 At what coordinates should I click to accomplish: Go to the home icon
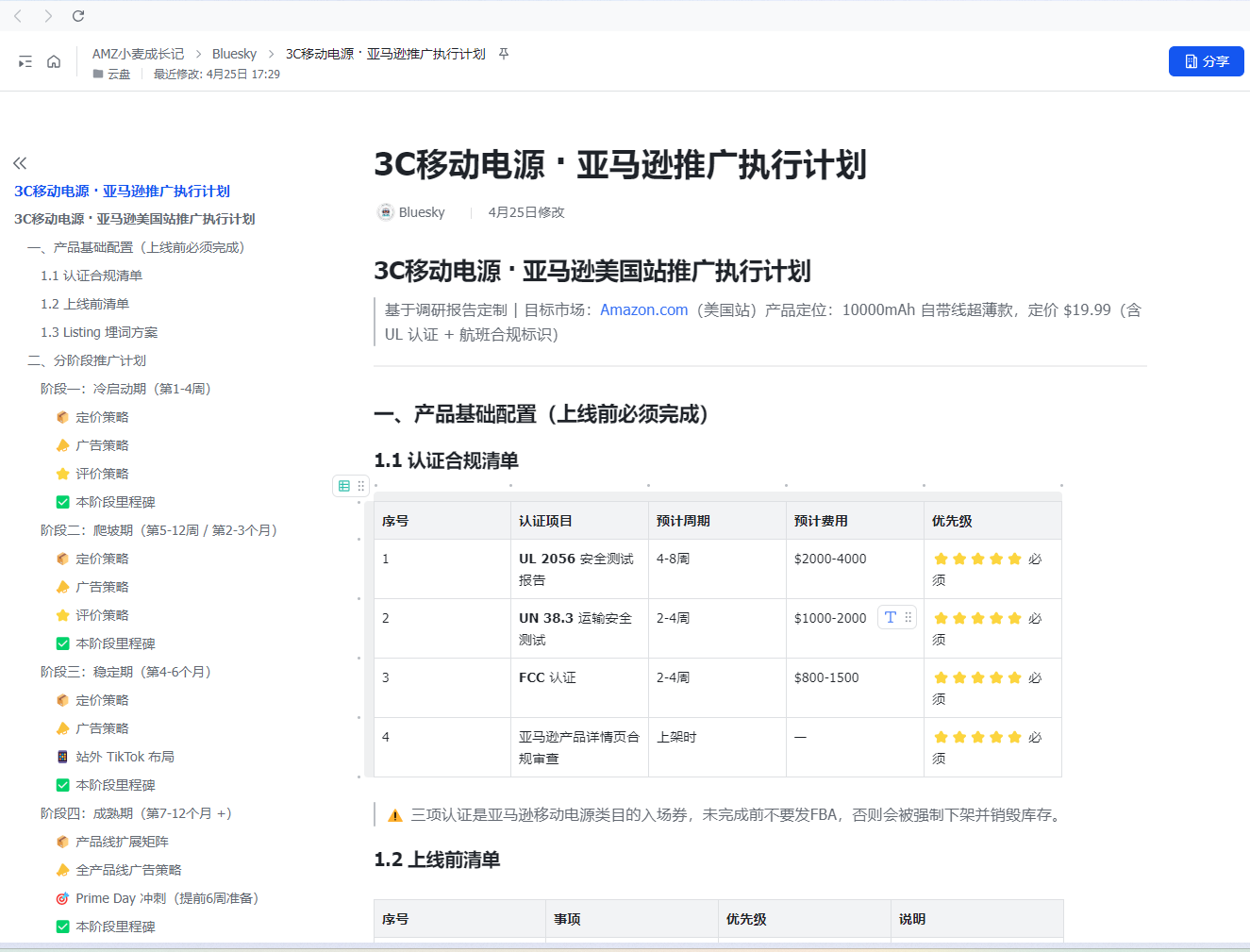(54, 62)
